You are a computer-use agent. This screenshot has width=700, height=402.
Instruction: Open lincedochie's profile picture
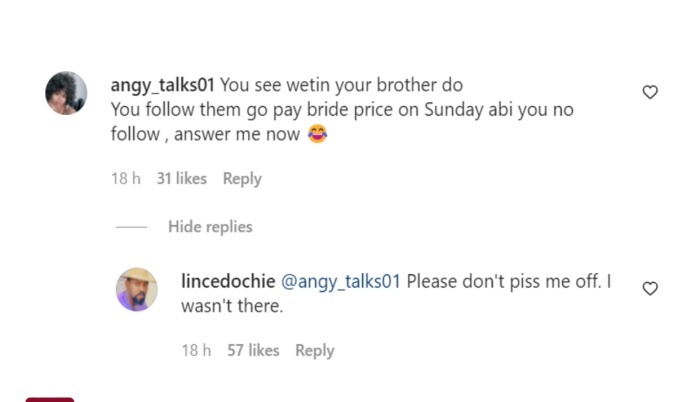pos(137,289)
